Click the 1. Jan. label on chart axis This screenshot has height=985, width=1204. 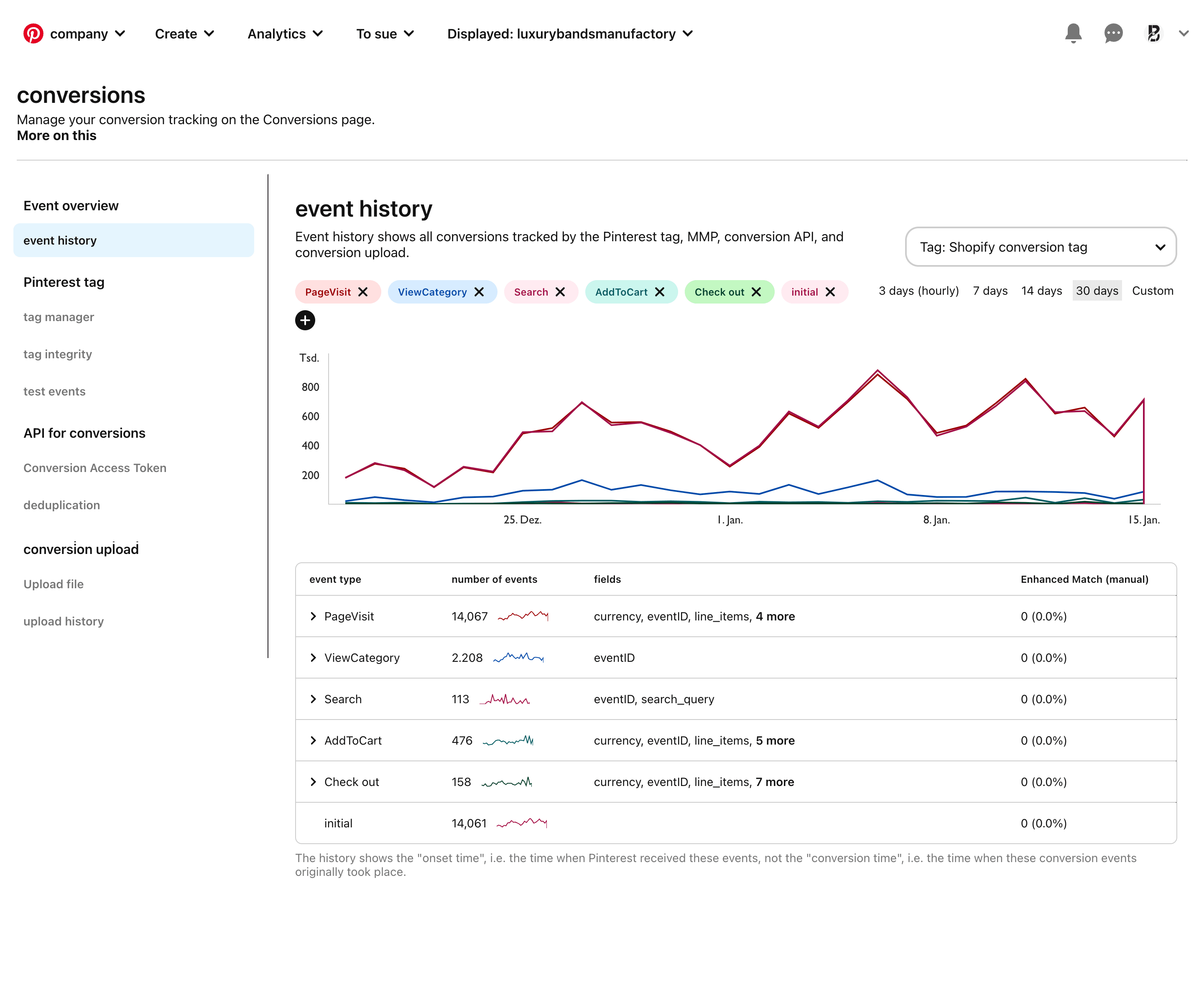[730, 520]
